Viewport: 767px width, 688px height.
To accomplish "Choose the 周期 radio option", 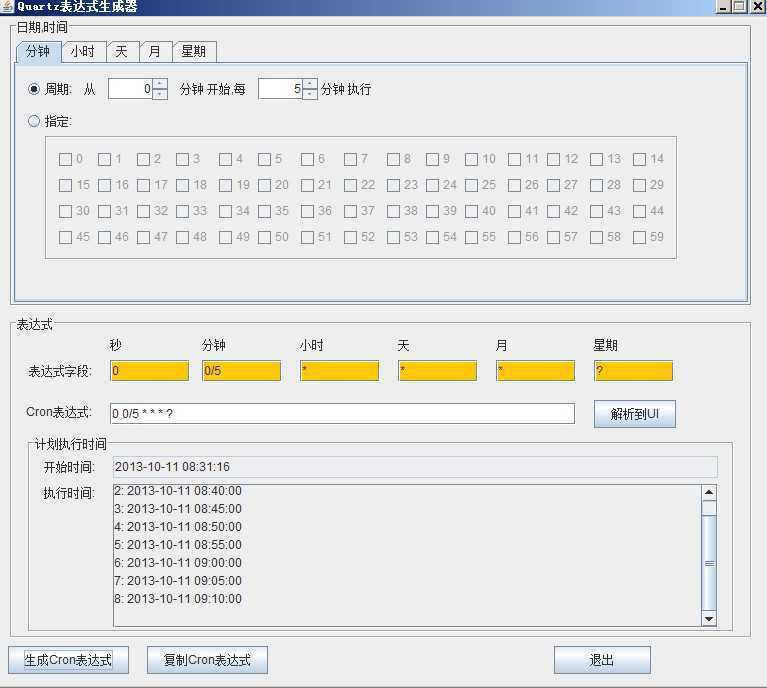I will [x=34, y=89].
